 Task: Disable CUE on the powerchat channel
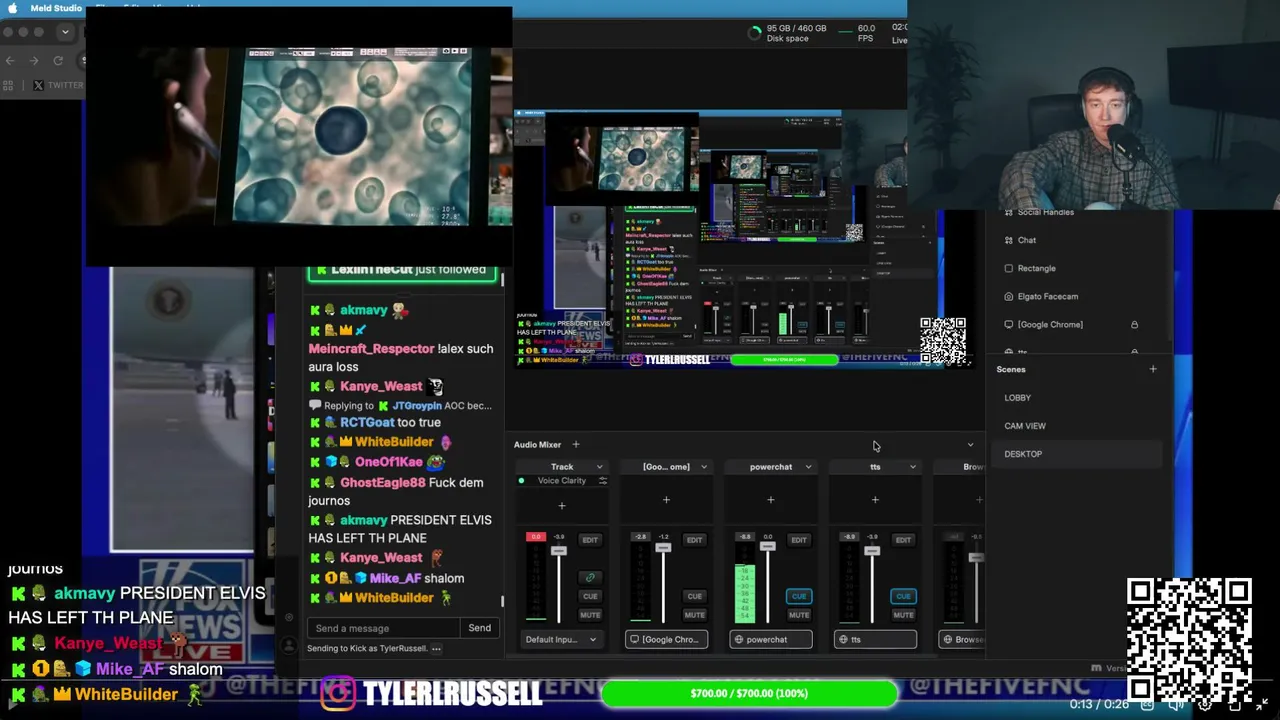point(799,596)
